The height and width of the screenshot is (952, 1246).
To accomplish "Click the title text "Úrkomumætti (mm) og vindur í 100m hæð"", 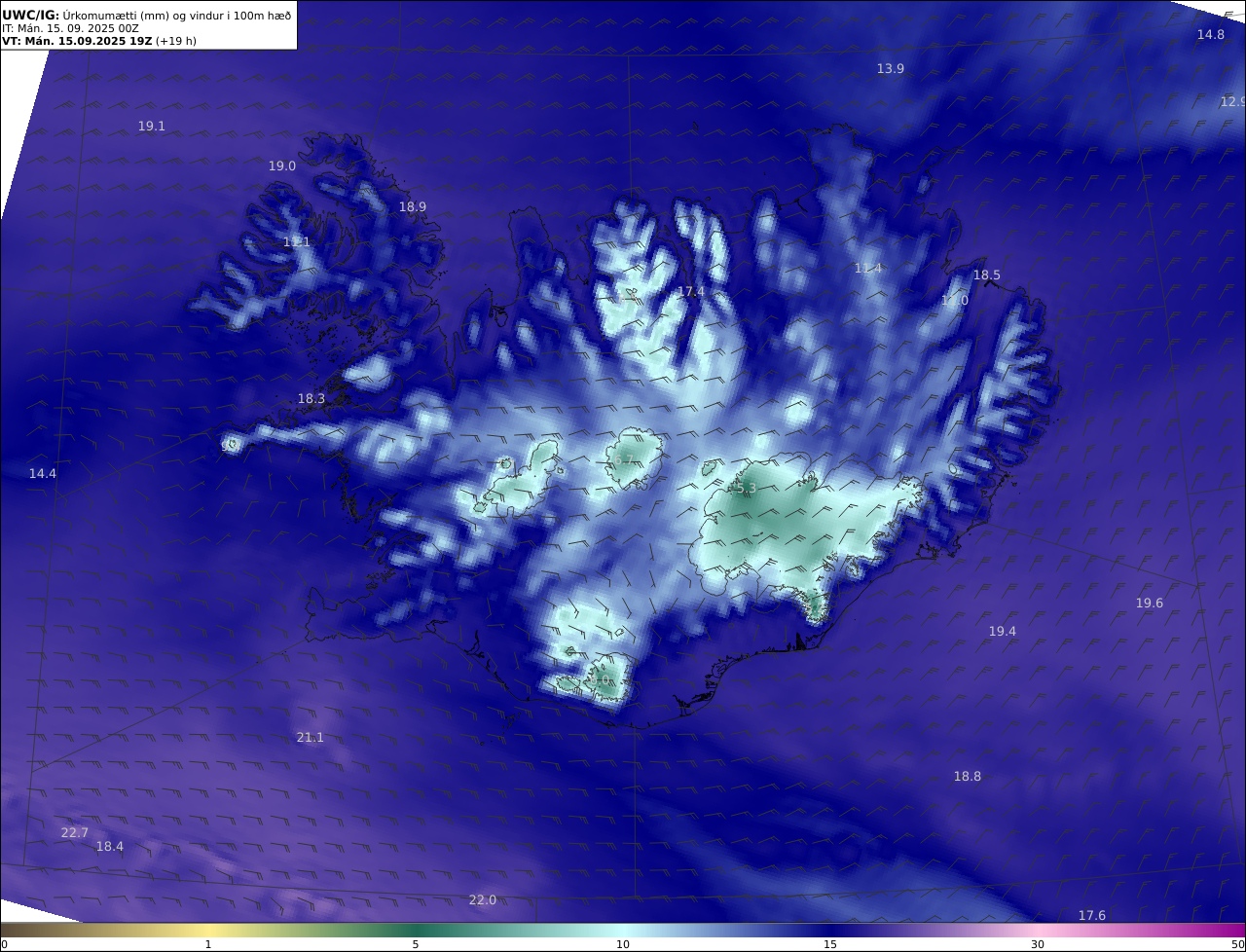I will (x=176, y=15).
